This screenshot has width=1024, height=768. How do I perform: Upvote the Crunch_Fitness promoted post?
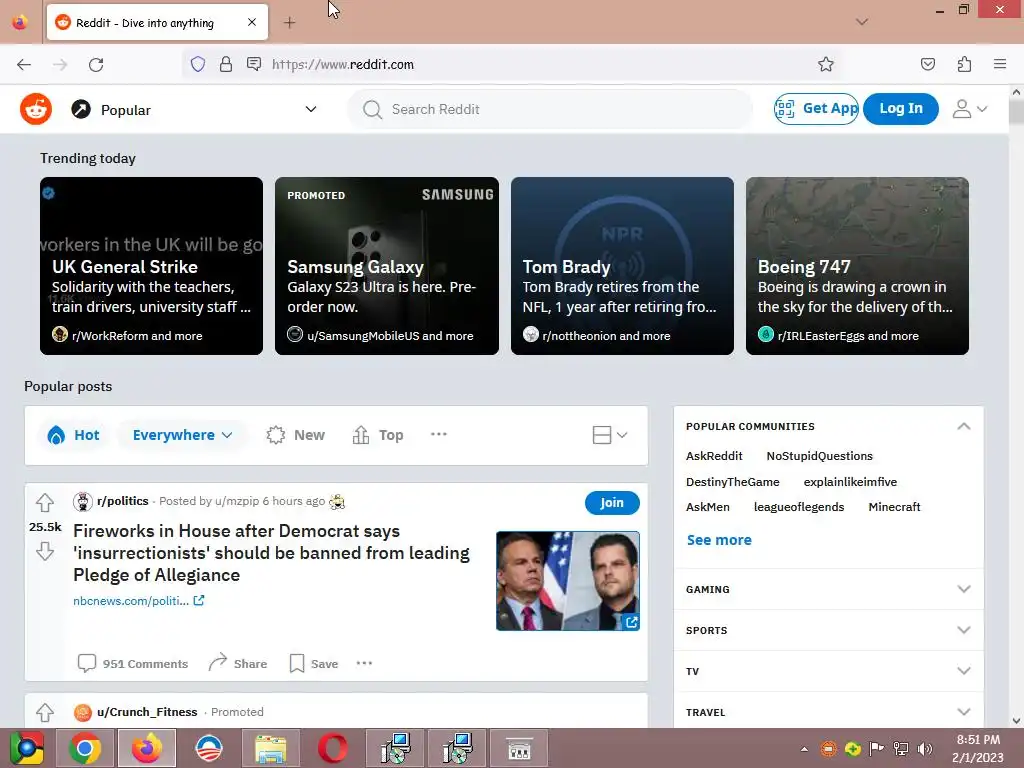(44, 712)
